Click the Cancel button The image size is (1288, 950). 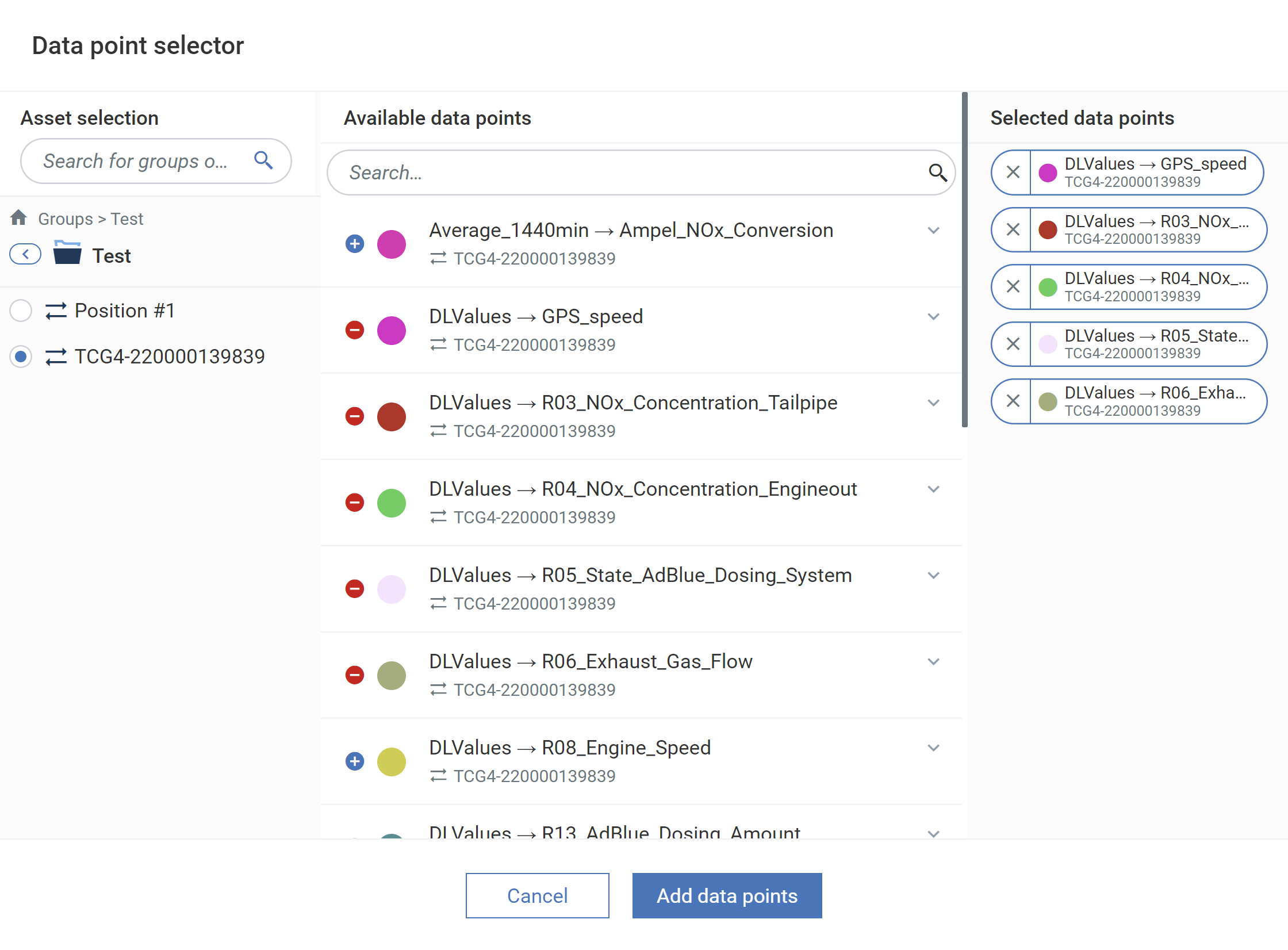point(537,895)
